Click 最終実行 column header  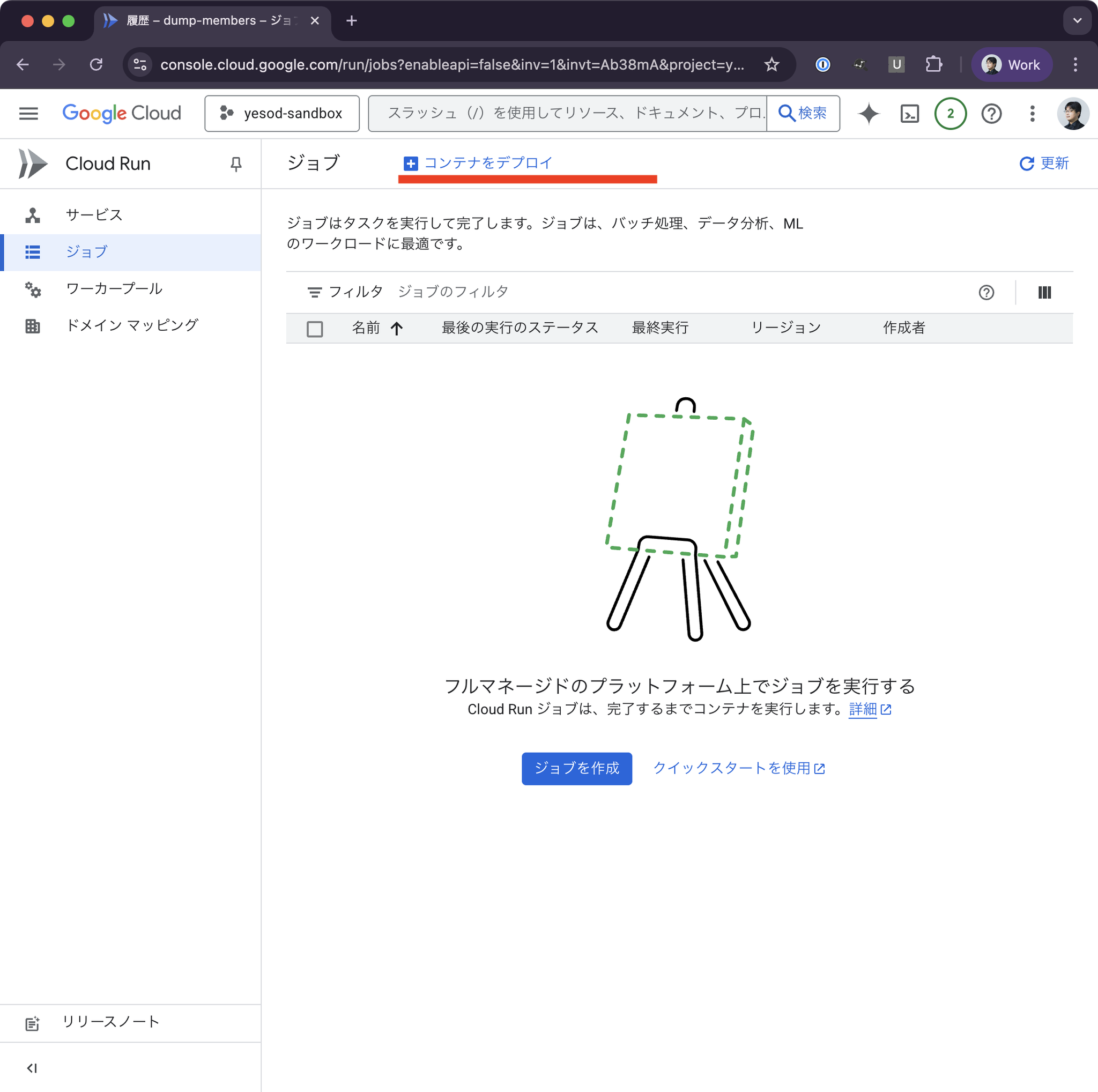coord(660,328)
